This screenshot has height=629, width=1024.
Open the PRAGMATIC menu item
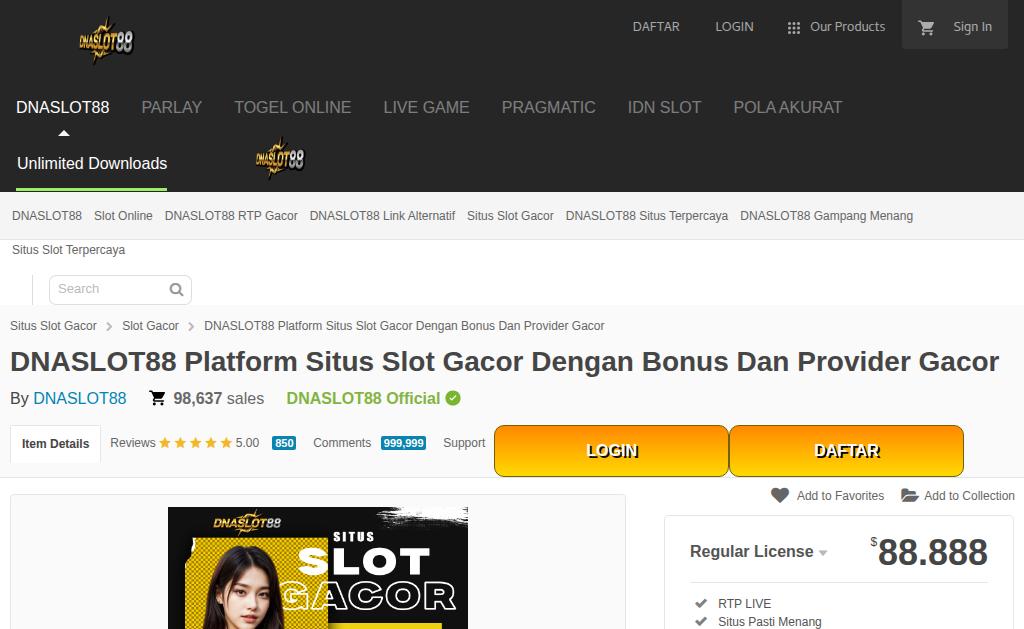(549, 107)
